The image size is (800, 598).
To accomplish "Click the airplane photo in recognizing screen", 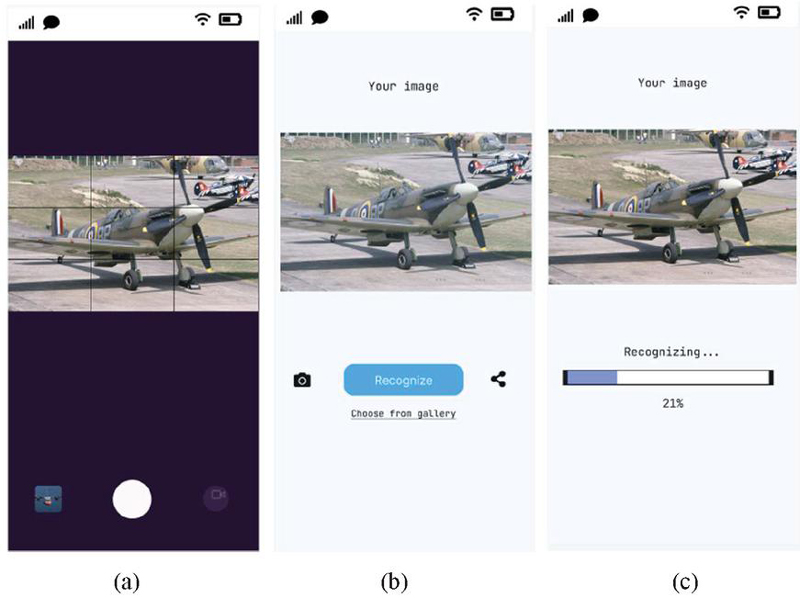I will [672, 207].
